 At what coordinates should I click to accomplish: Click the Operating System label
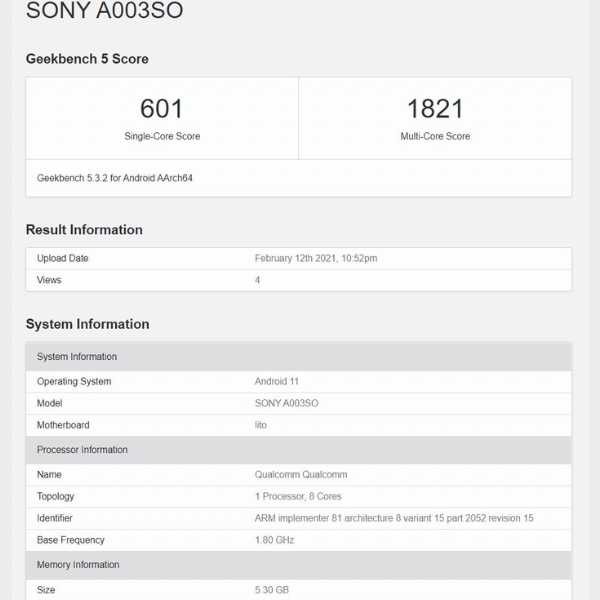[x=74, y=382]
